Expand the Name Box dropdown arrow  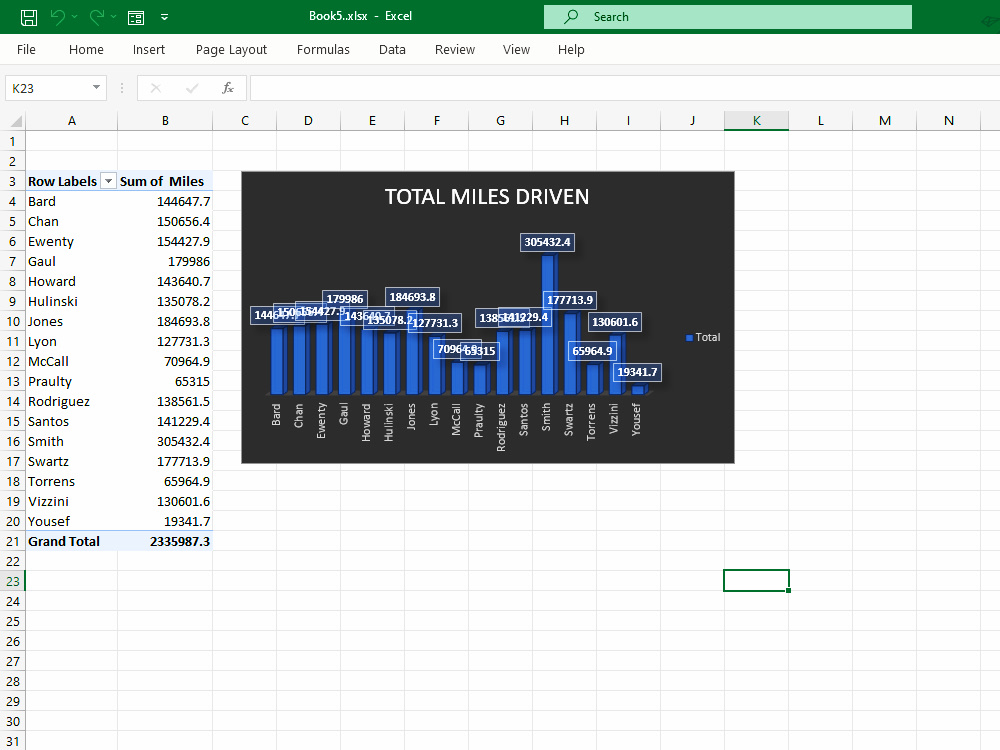click(x=96, y=87)
